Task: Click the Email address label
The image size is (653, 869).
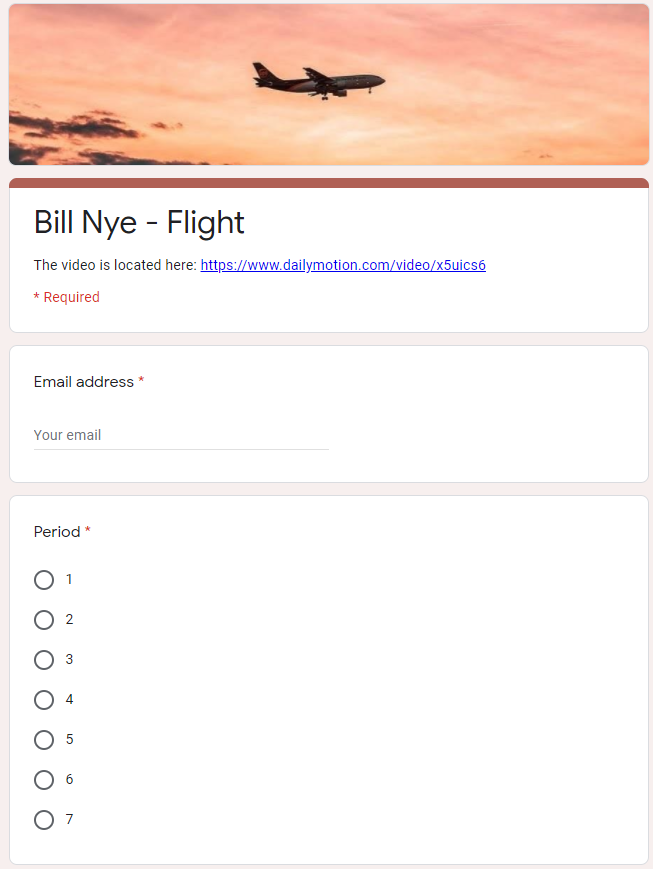Action: [x=82, y=382]
